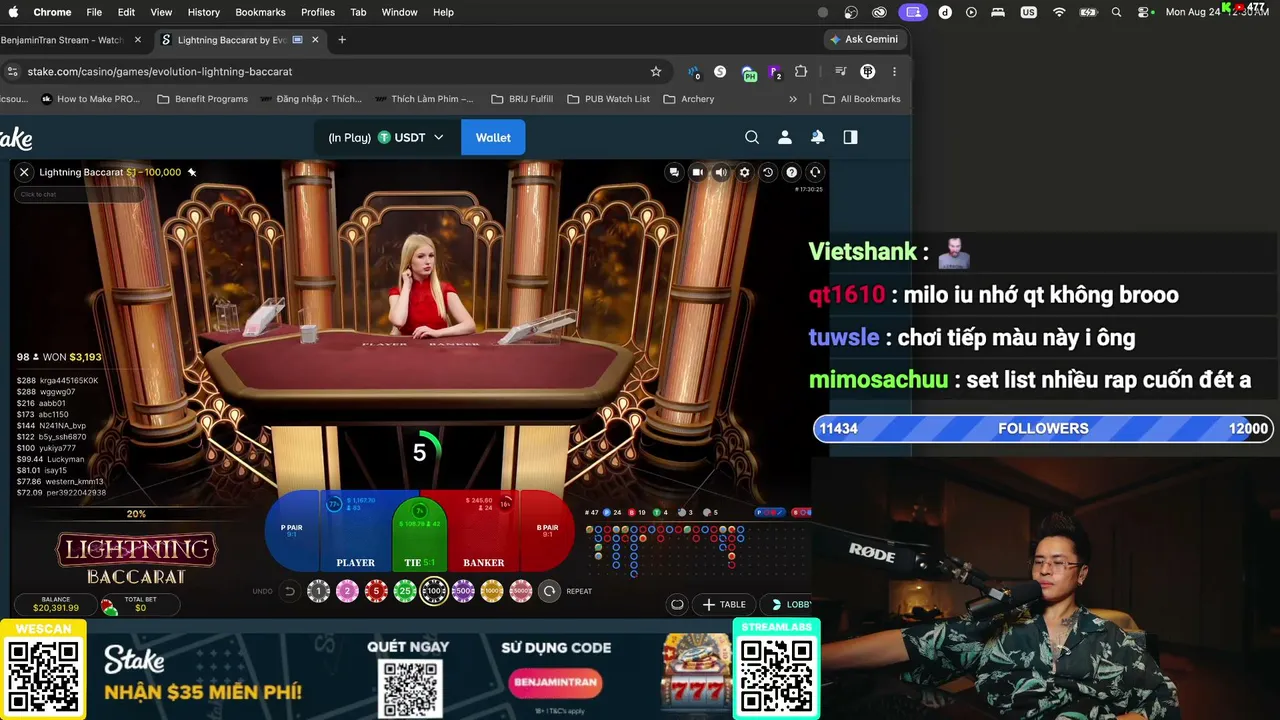Close the Lightning Baccarat game
Viewport: 1280px width, 720px height.
[24, 172]
